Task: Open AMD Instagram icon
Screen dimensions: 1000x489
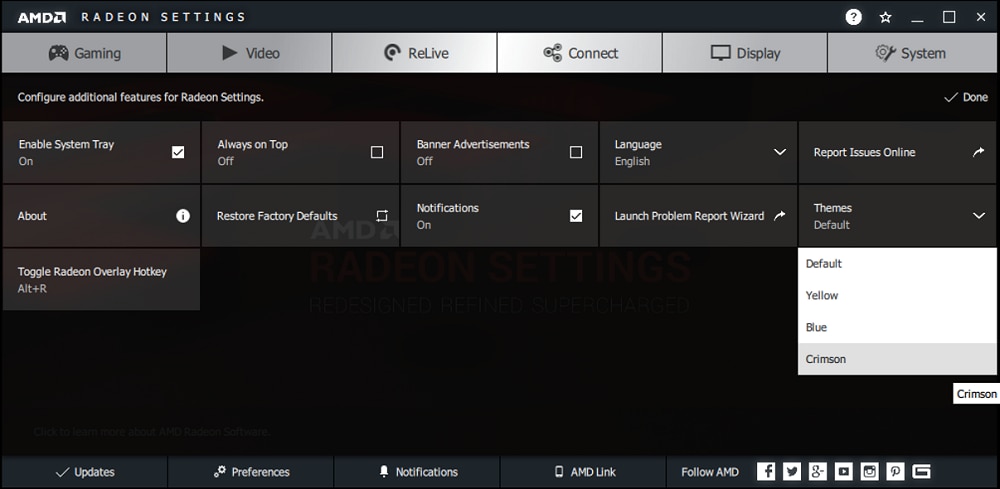Action: (x=869, y=472)
